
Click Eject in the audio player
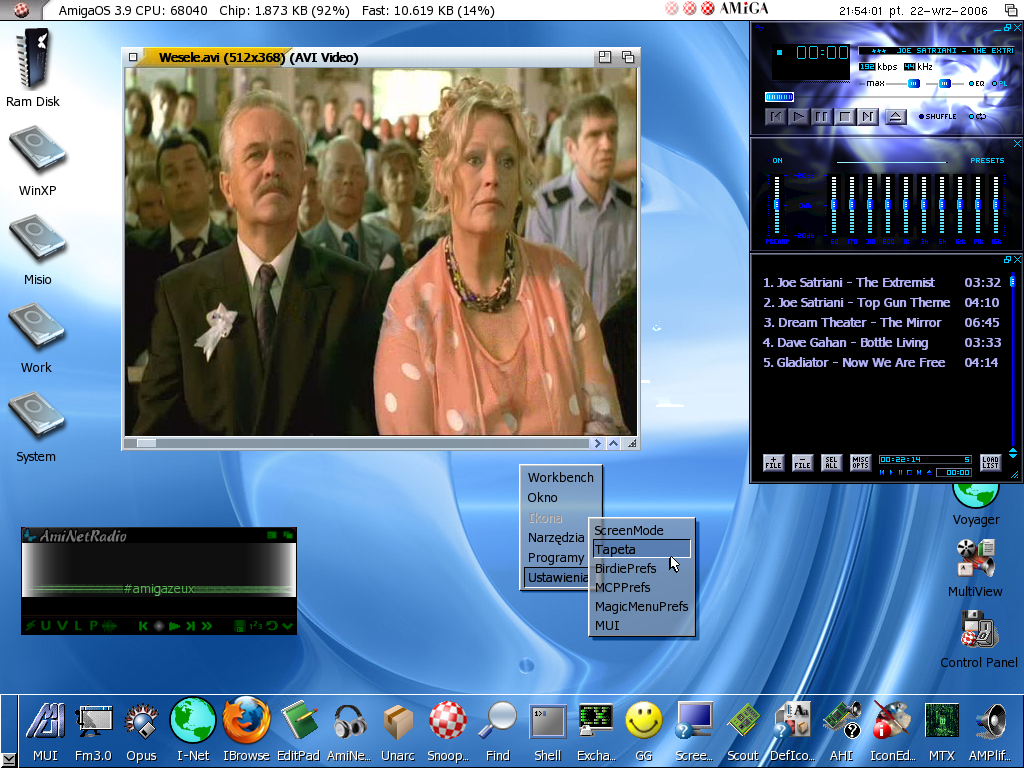point(895,116)
